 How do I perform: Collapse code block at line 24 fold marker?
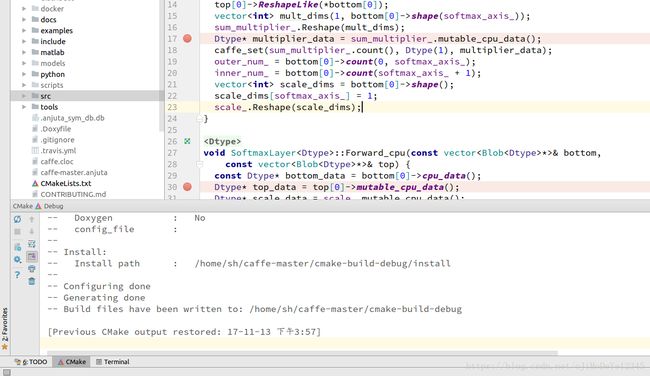click(x=199, y=119)
